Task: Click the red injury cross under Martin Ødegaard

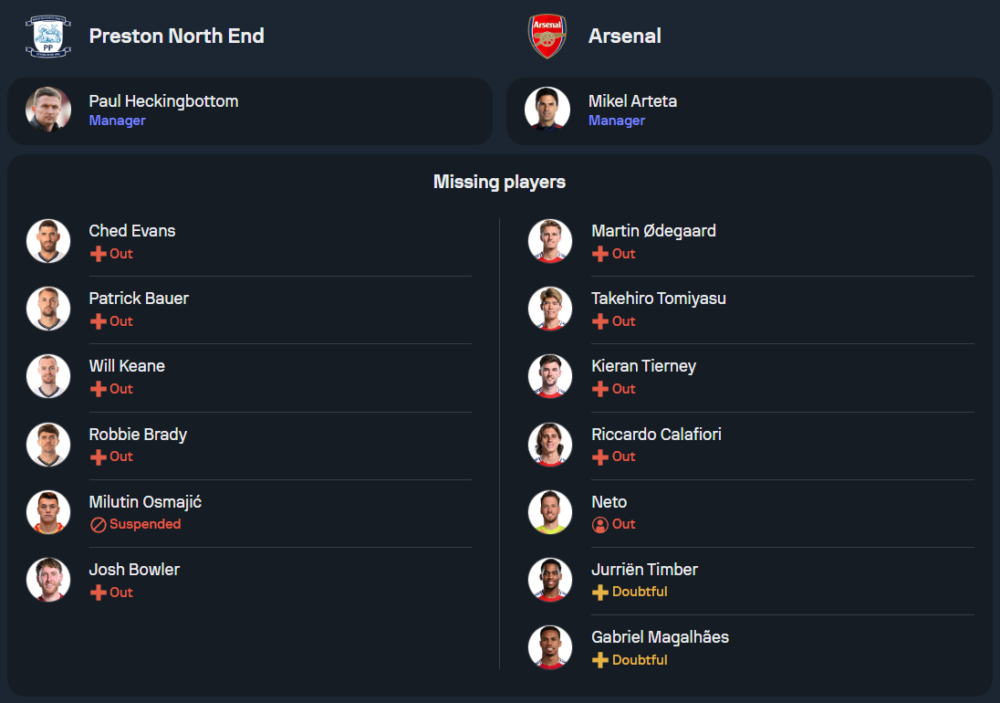Action: click(x=600, y=254)
